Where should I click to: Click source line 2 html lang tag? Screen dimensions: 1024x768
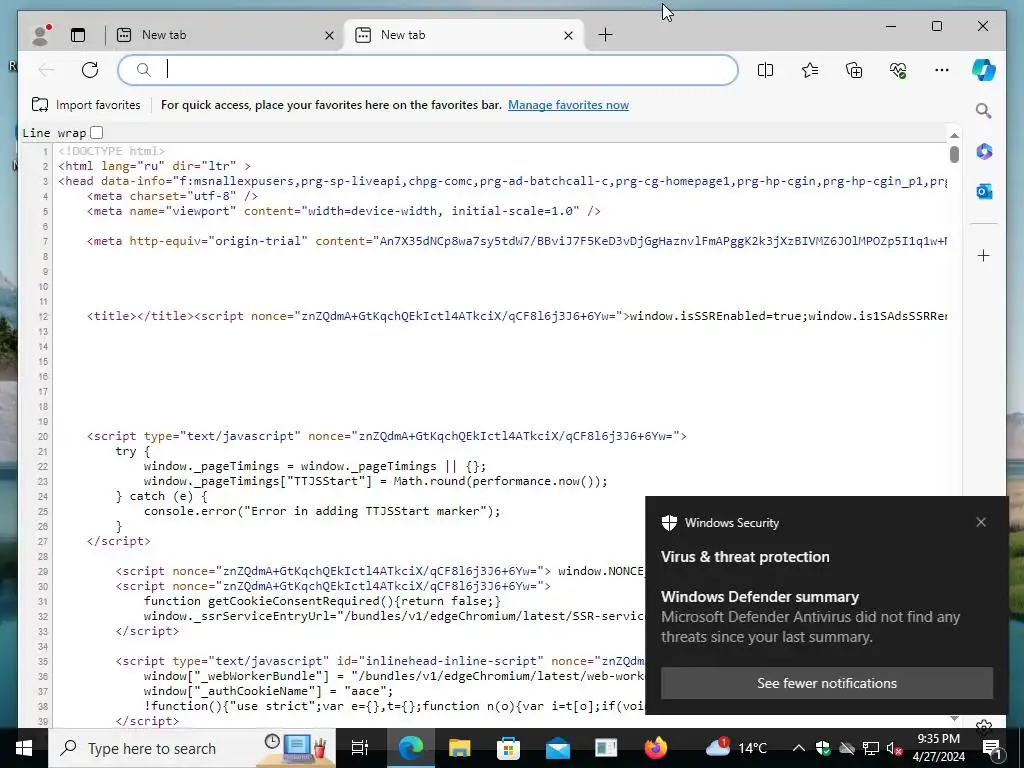click(x=154, y=166)
